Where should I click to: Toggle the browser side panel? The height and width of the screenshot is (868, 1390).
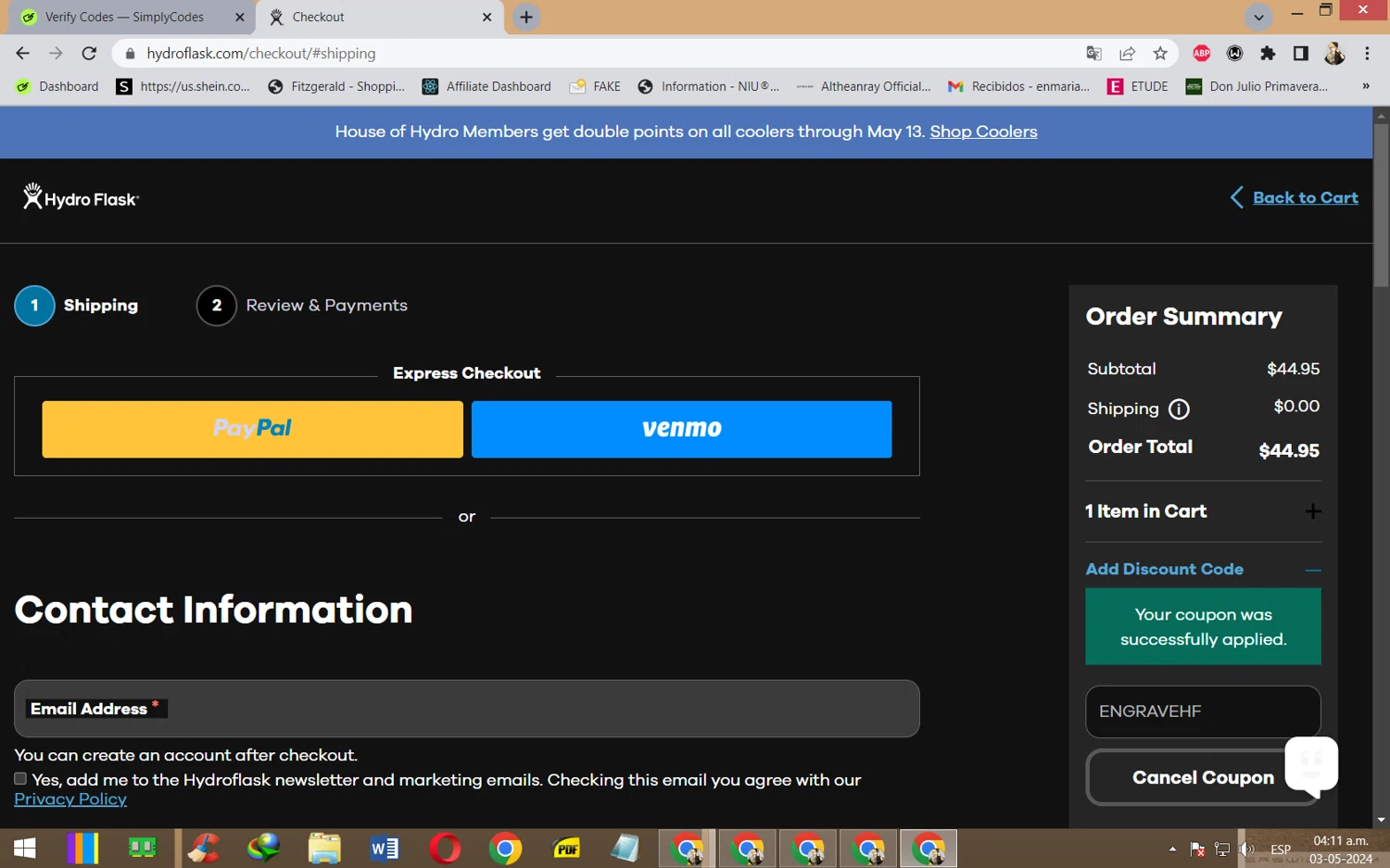(1301, 54)
